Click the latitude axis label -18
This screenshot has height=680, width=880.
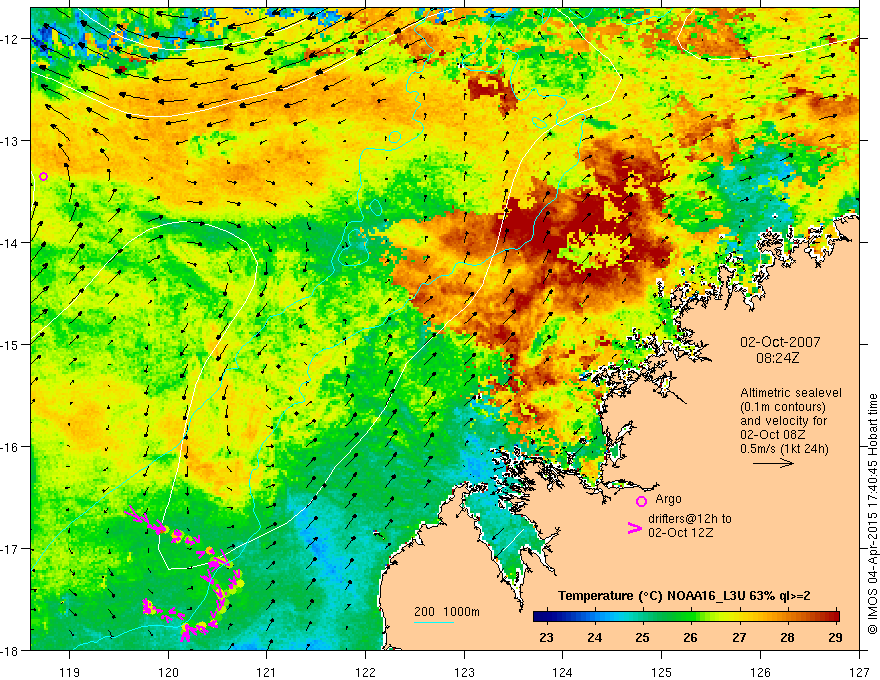[11, 651]
